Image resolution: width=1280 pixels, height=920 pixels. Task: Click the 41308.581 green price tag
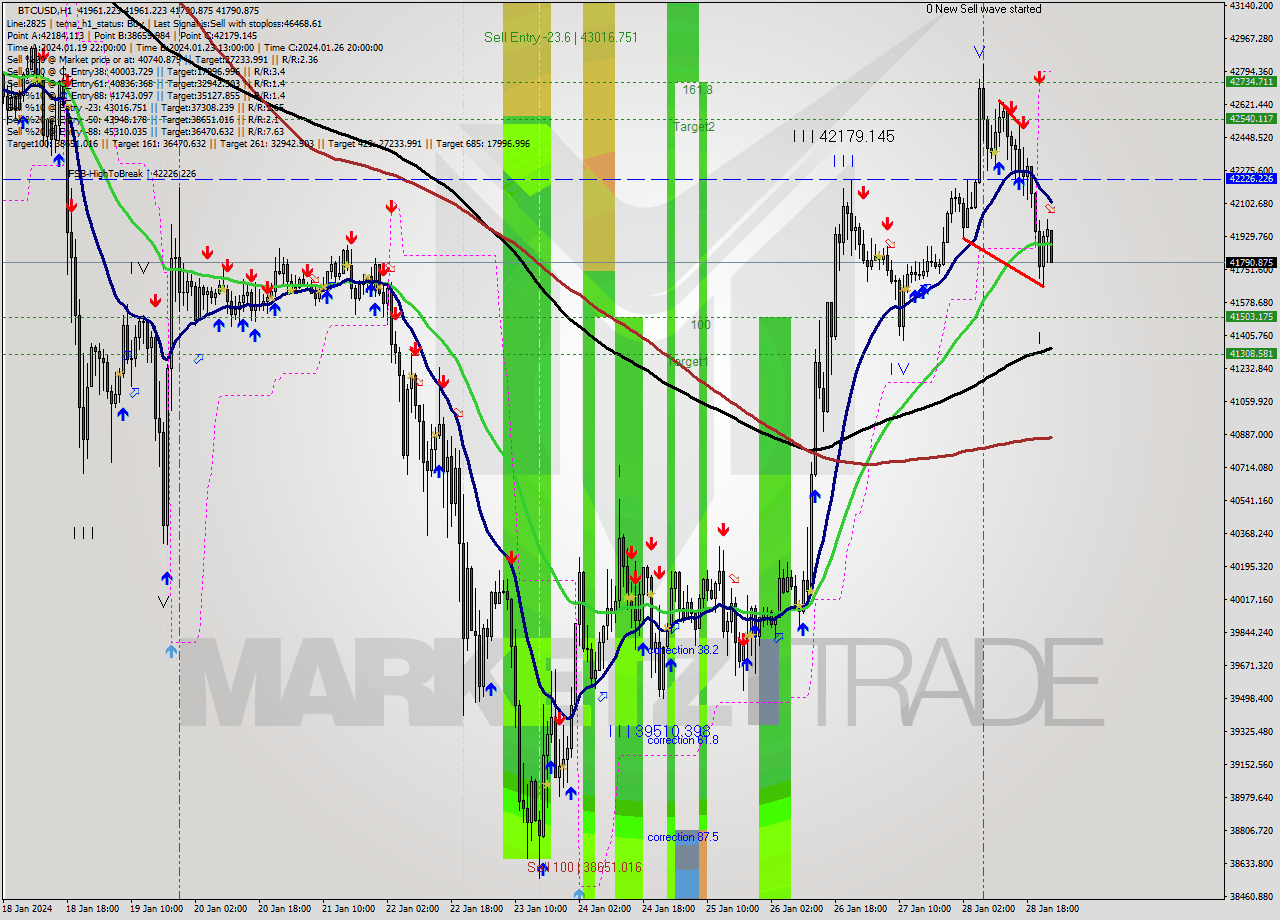(1250, 353)
